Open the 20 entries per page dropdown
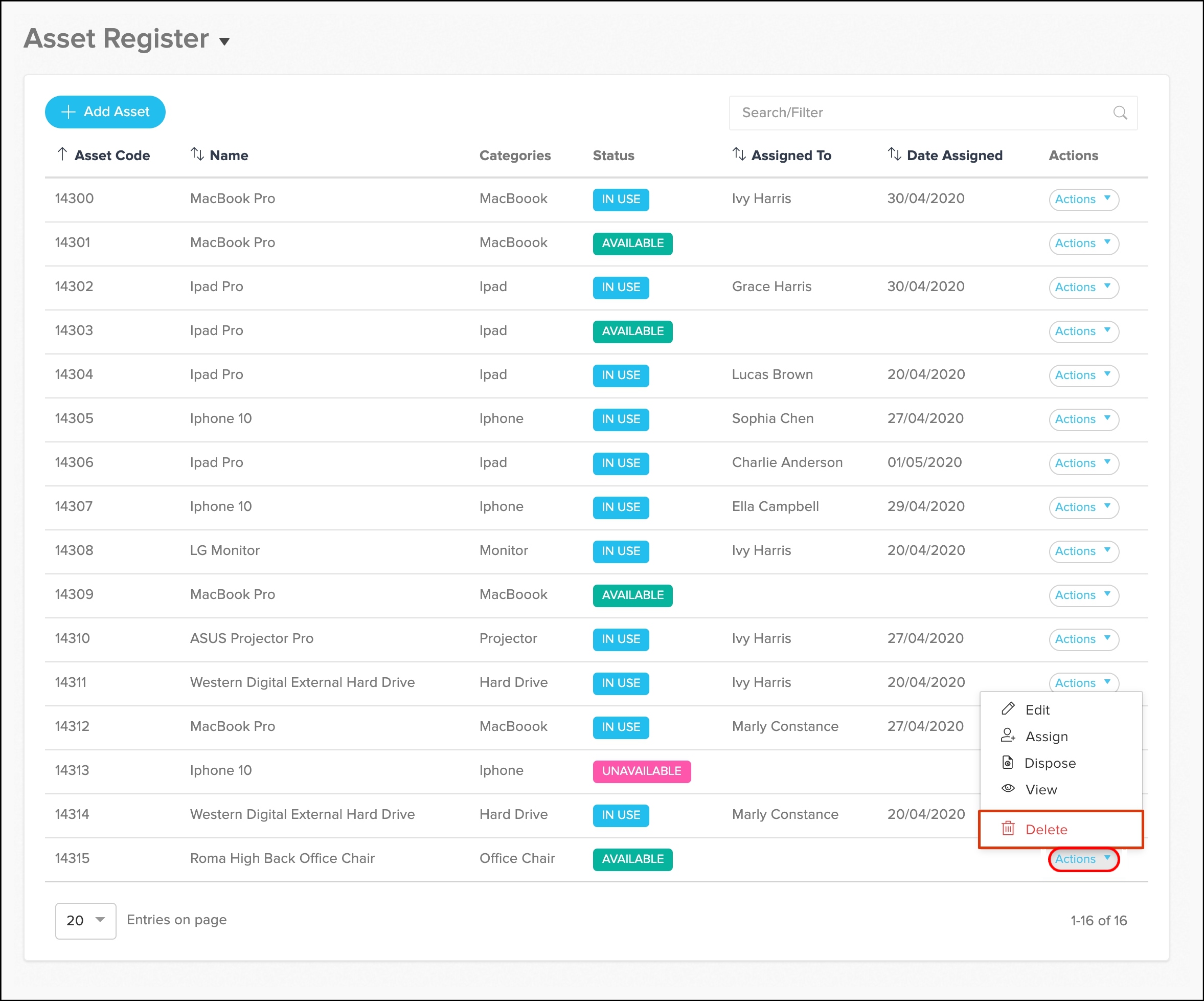The width and height of the screenshot is (1204, 1001). click(85, 920)
